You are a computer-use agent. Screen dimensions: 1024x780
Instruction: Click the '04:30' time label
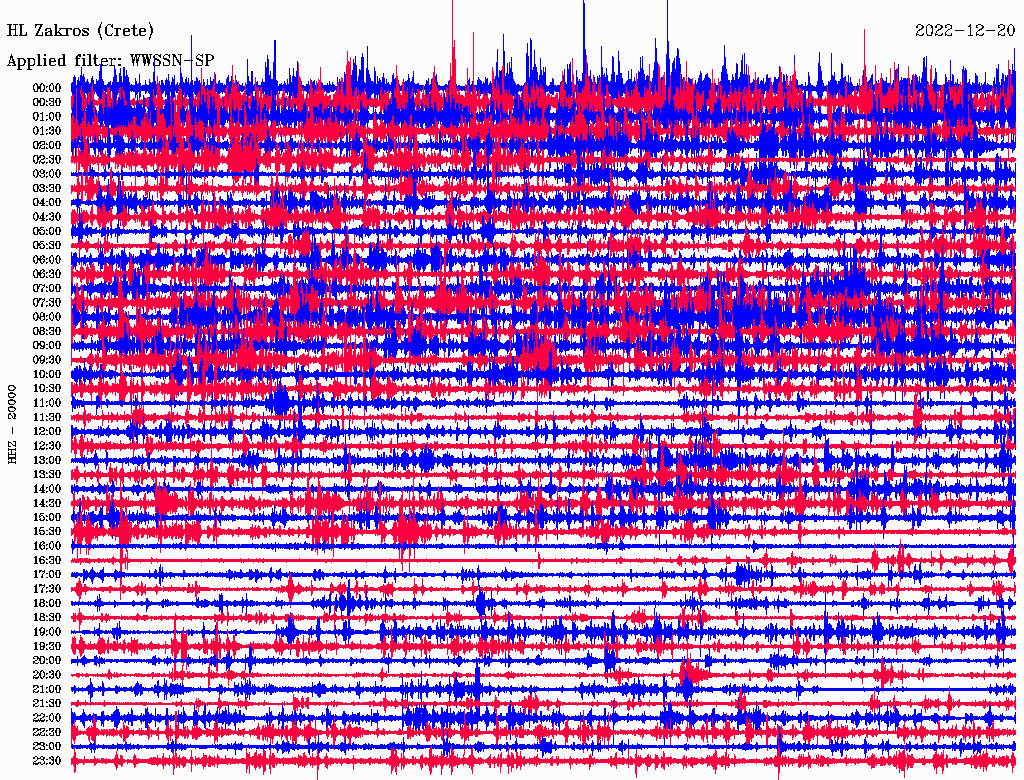(47, 217)
